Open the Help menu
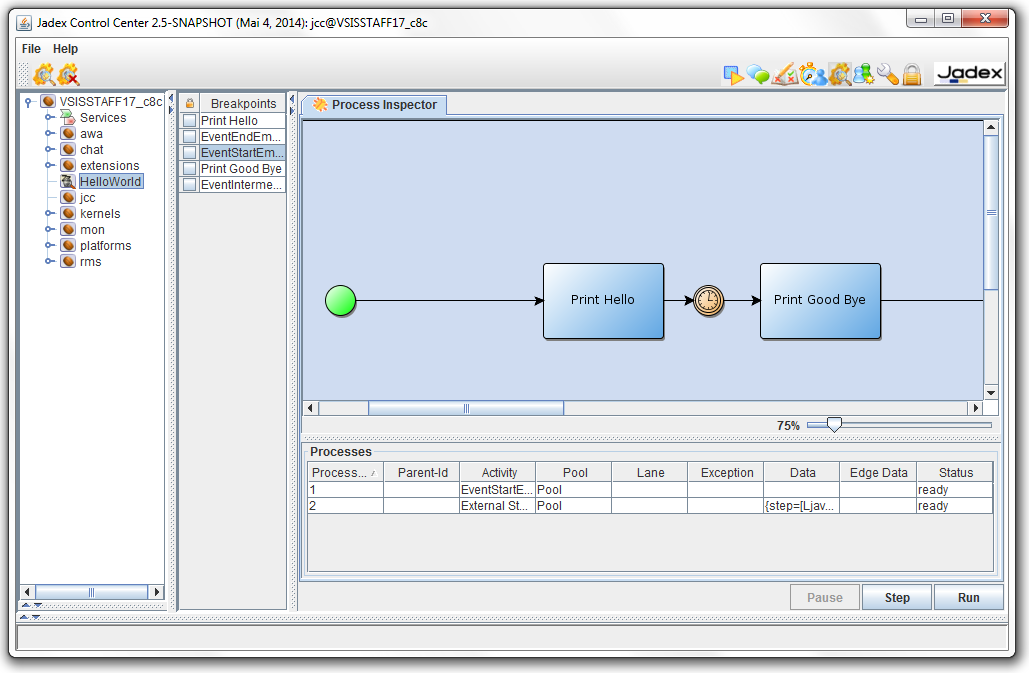 pyautogui.click(x=65, y=49)
